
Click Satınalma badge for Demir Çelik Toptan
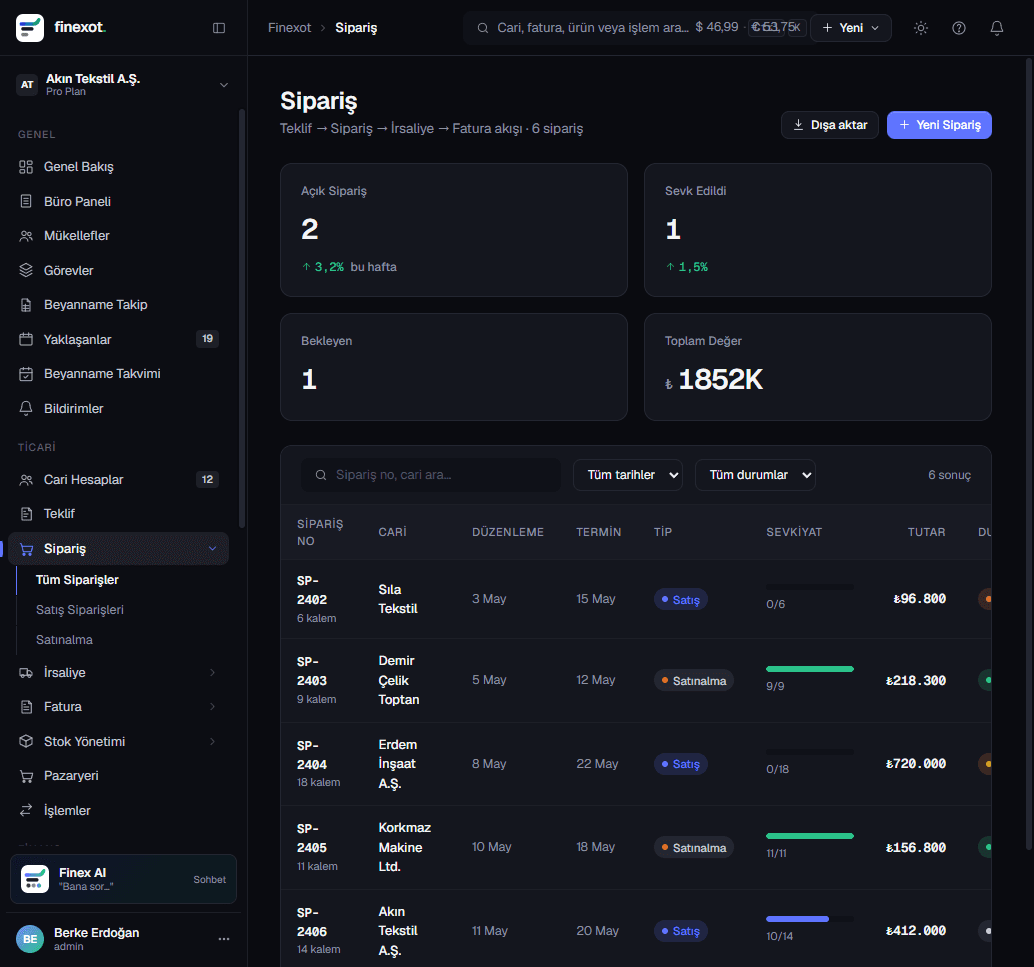694,681
